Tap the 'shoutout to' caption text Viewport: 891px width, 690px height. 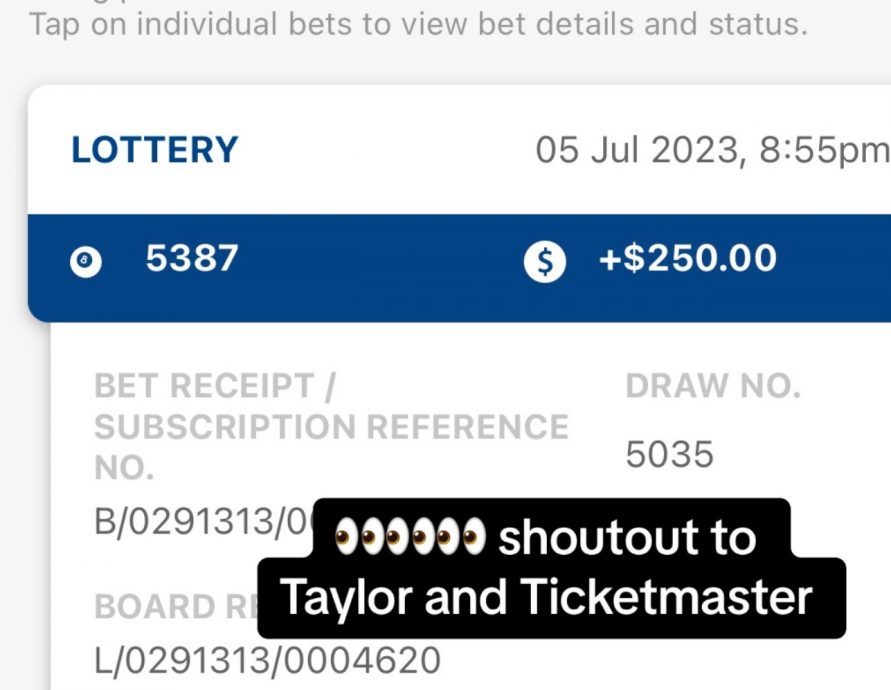point(626,538)
